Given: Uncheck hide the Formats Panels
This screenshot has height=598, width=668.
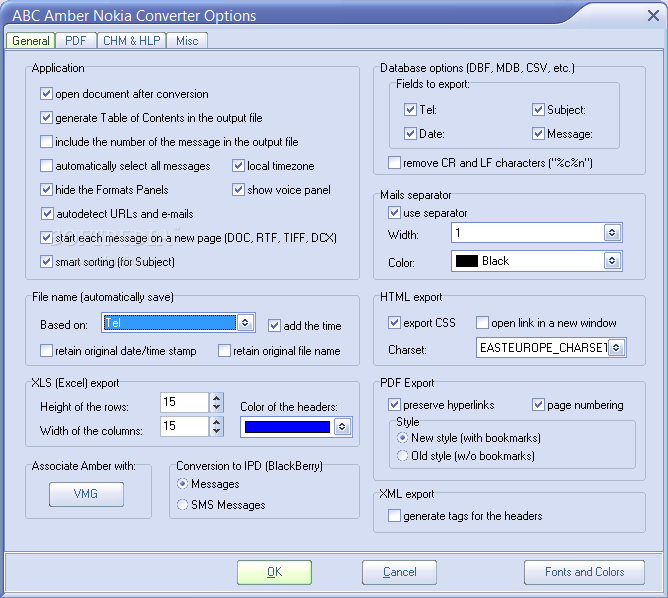Looking at the screenshot, I should pos(46,190).
